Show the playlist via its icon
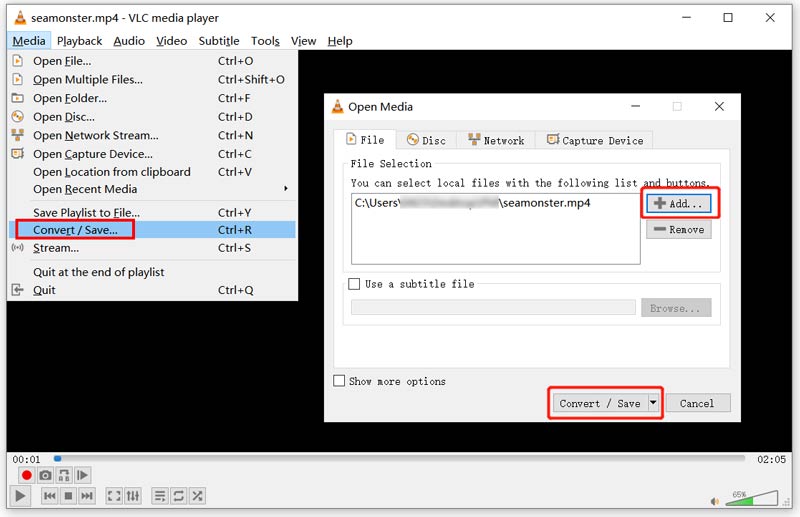The height and width of the screenshot is (517, 800). pos(160,496)
